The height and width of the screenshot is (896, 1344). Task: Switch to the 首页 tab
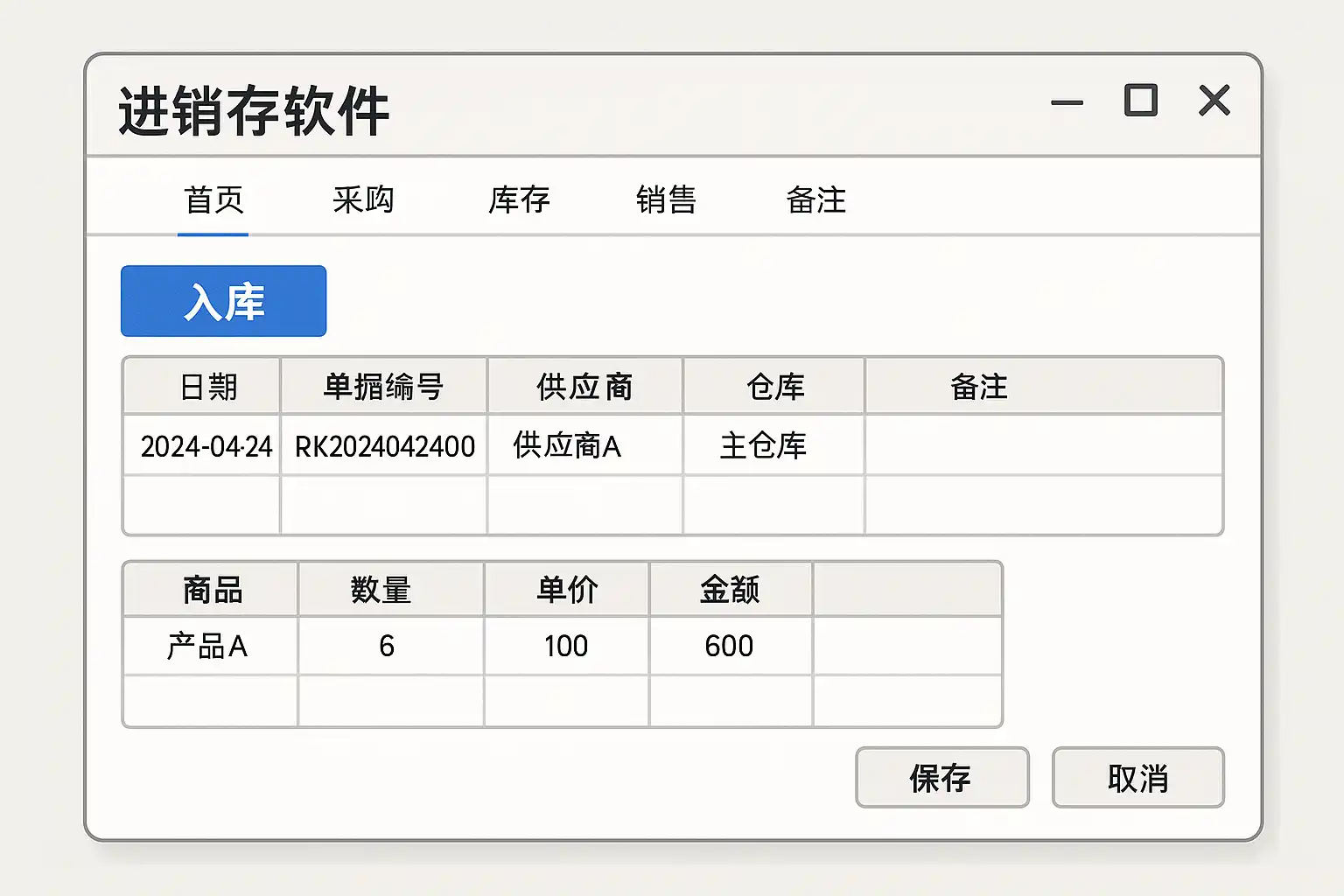click(x=213, y=200)
